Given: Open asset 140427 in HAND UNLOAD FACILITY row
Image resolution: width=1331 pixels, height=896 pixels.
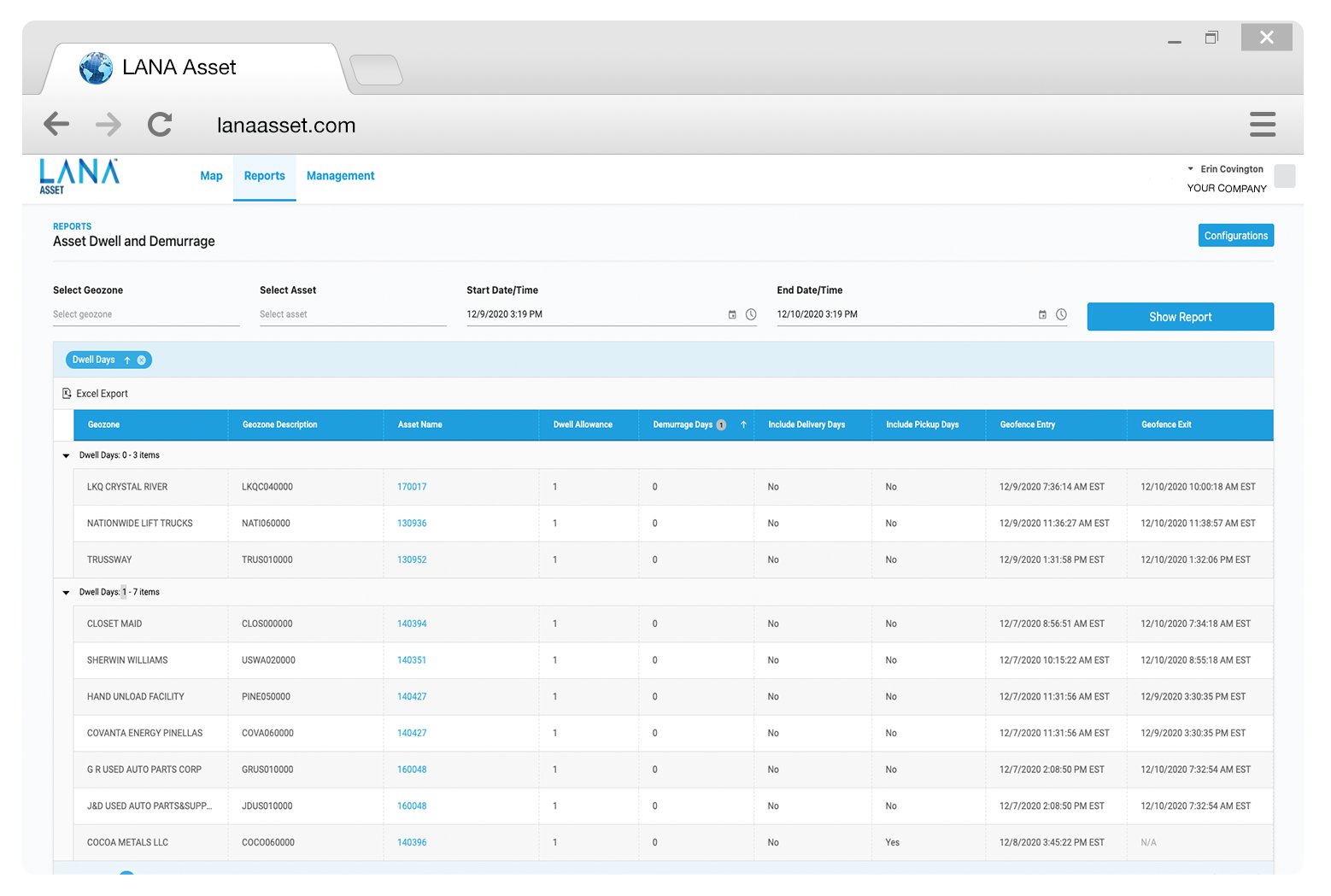Looking at the screenshot, I should (x=412, y=697).
